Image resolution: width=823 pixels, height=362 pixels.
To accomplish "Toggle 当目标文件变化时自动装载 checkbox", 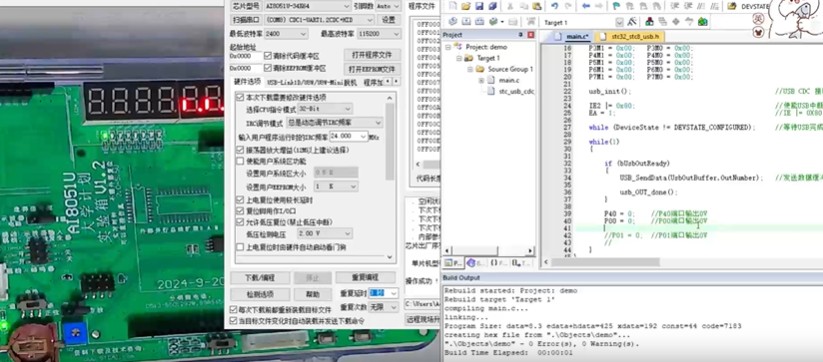I will pyautogui.click(x=234, y=321).
